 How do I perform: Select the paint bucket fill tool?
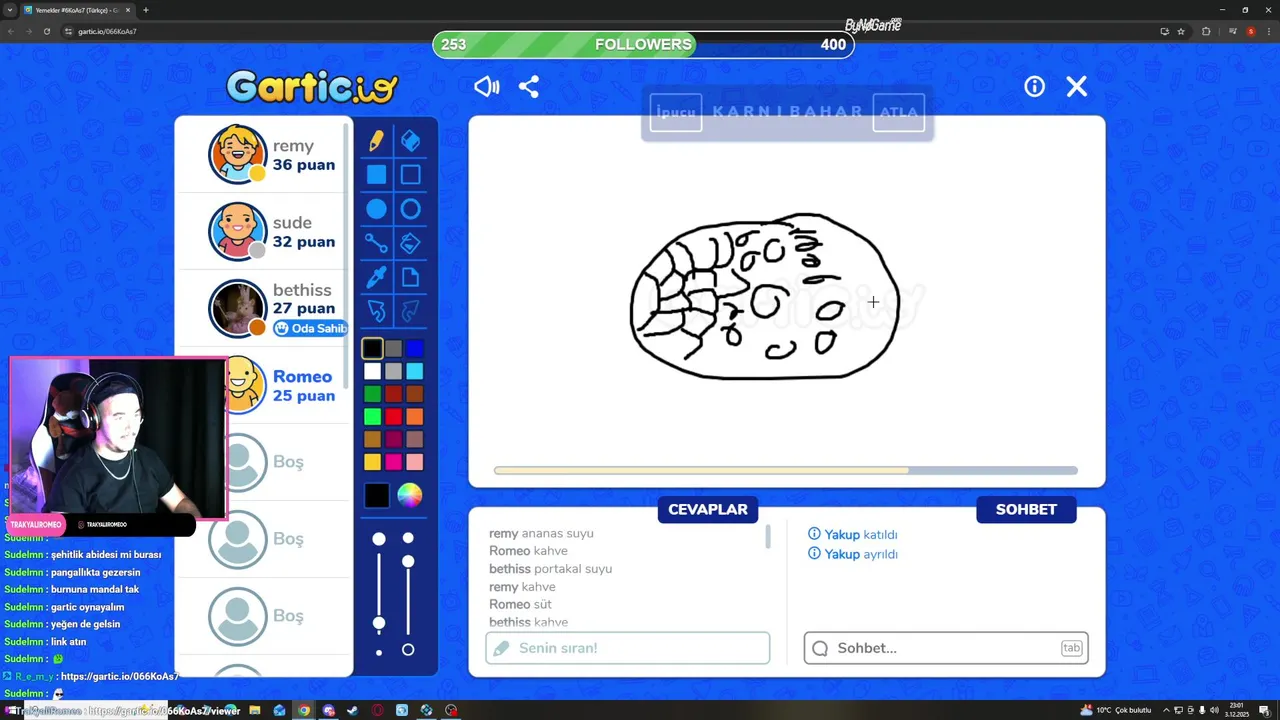coord(410,243)
